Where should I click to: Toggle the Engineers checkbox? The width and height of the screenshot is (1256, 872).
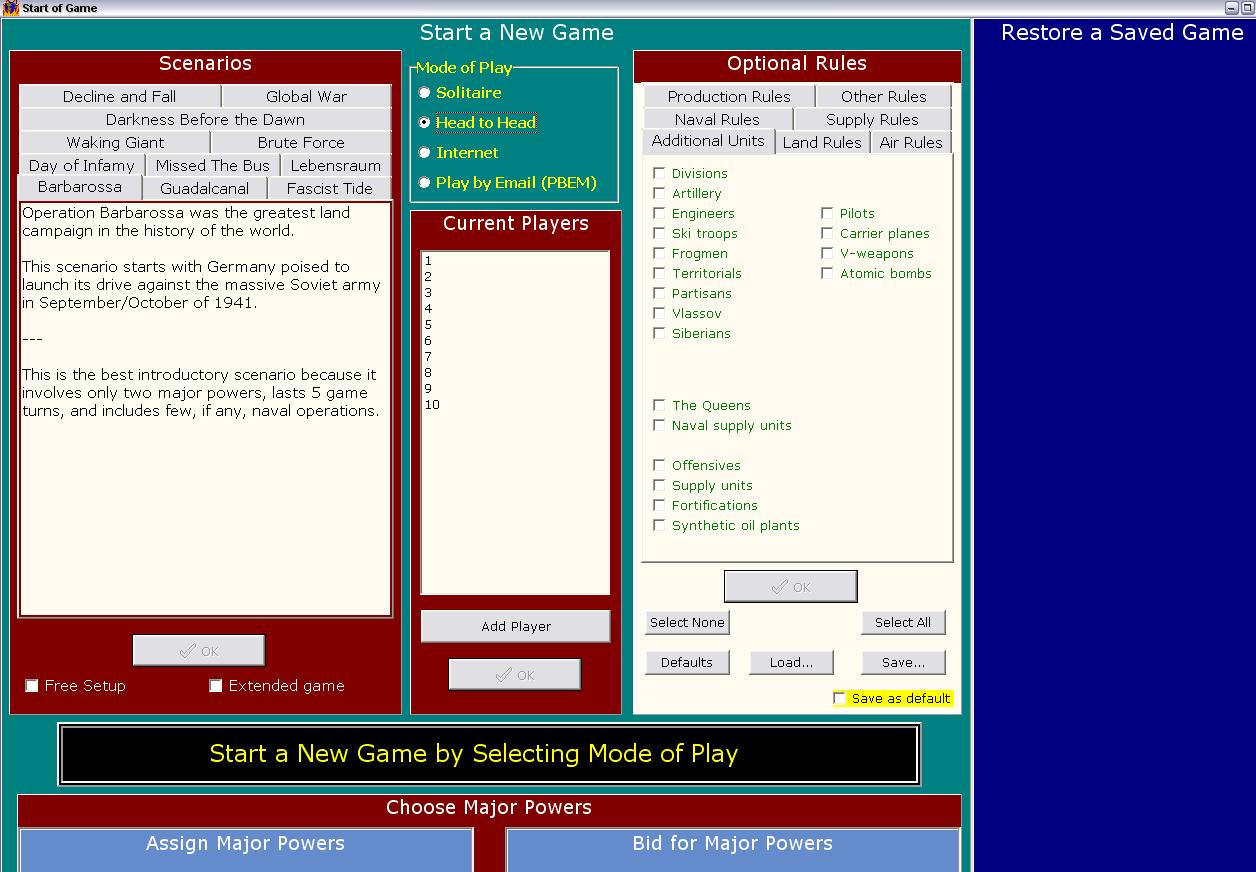(x=659, y=213)
